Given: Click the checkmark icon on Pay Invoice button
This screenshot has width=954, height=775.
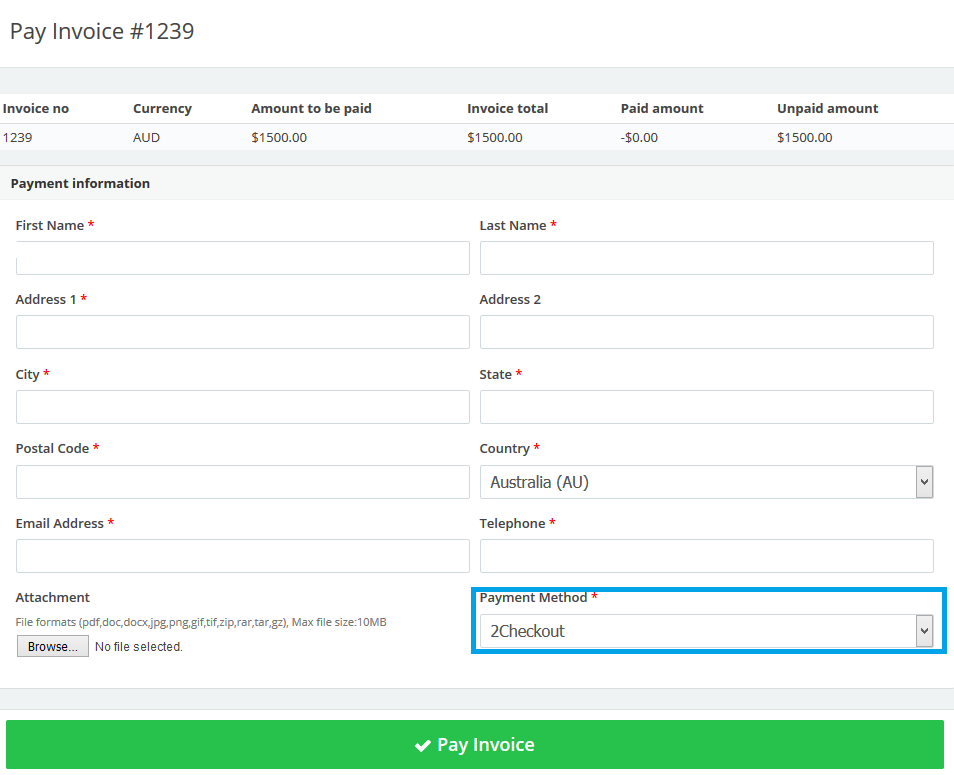Looking at the screenshot, I should [x=423, y=745].
